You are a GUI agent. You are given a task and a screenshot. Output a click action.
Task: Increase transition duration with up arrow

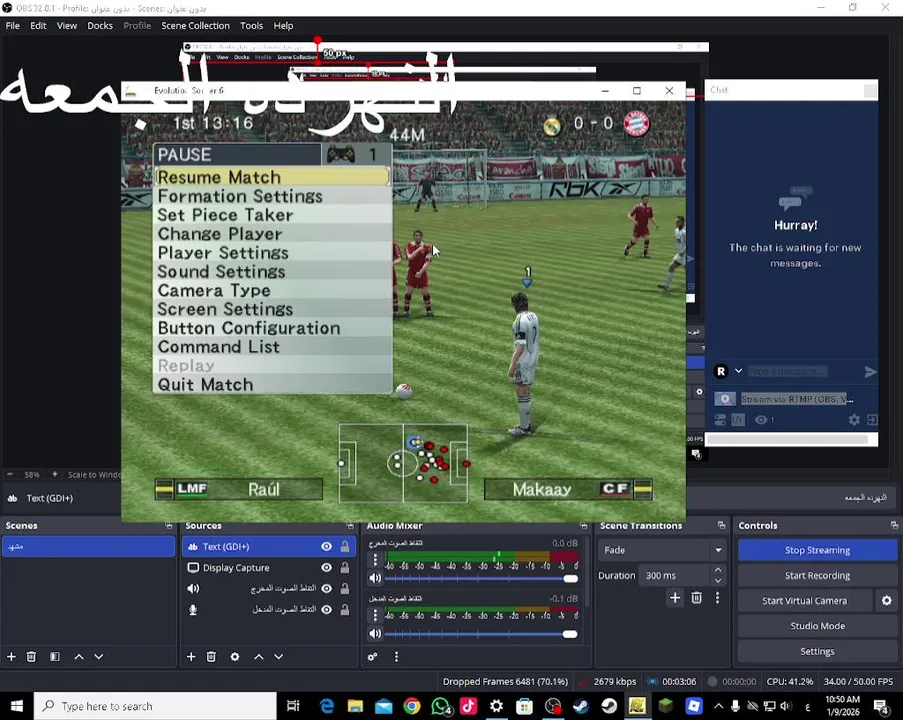click(x=718, y=570)
